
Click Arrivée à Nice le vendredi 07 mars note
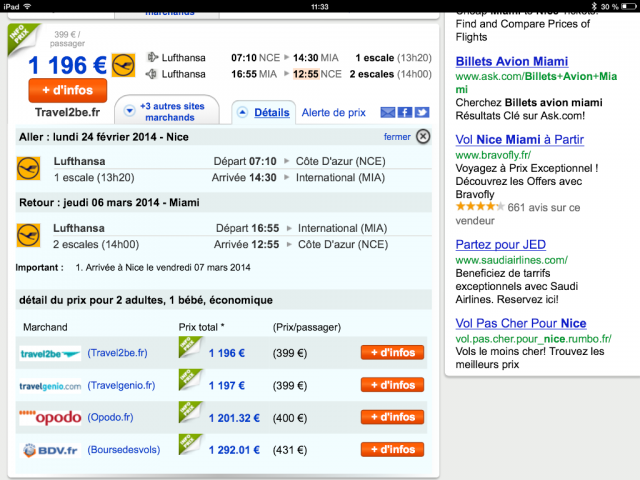(163, 267)
